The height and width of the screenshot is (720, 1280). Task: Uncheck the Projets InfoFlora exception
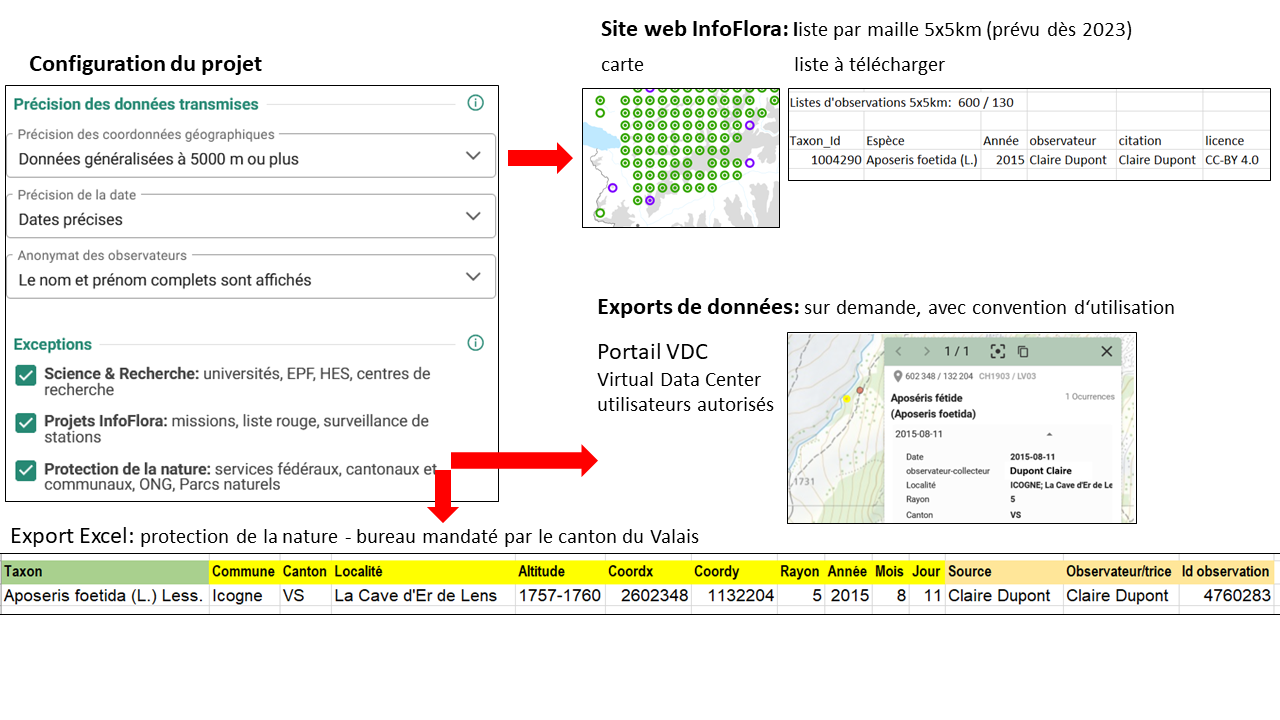pyautogui.click(x=26, y=423)
